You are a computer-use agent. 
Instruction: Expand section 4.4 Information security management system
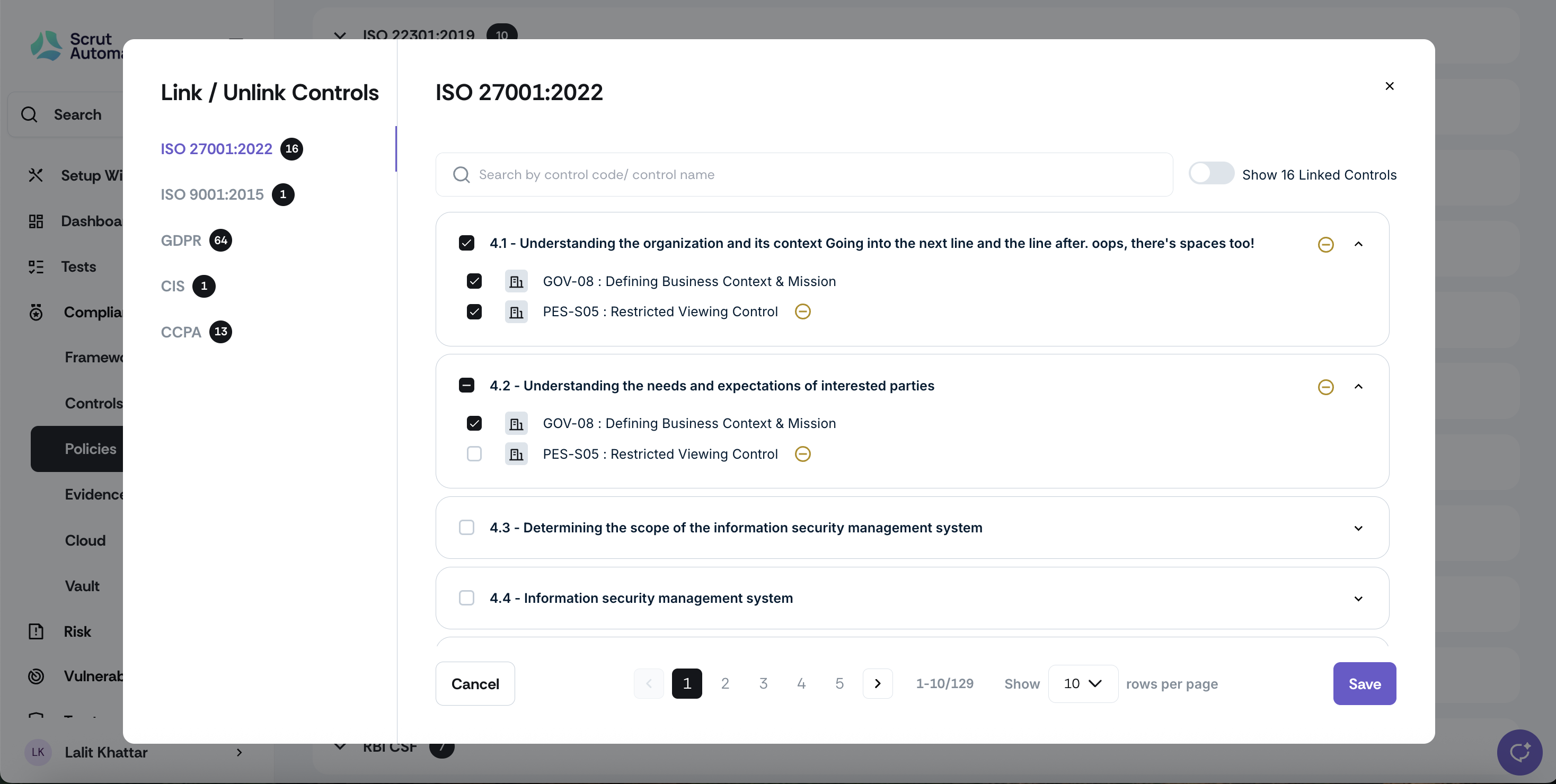pos(1358,599)
